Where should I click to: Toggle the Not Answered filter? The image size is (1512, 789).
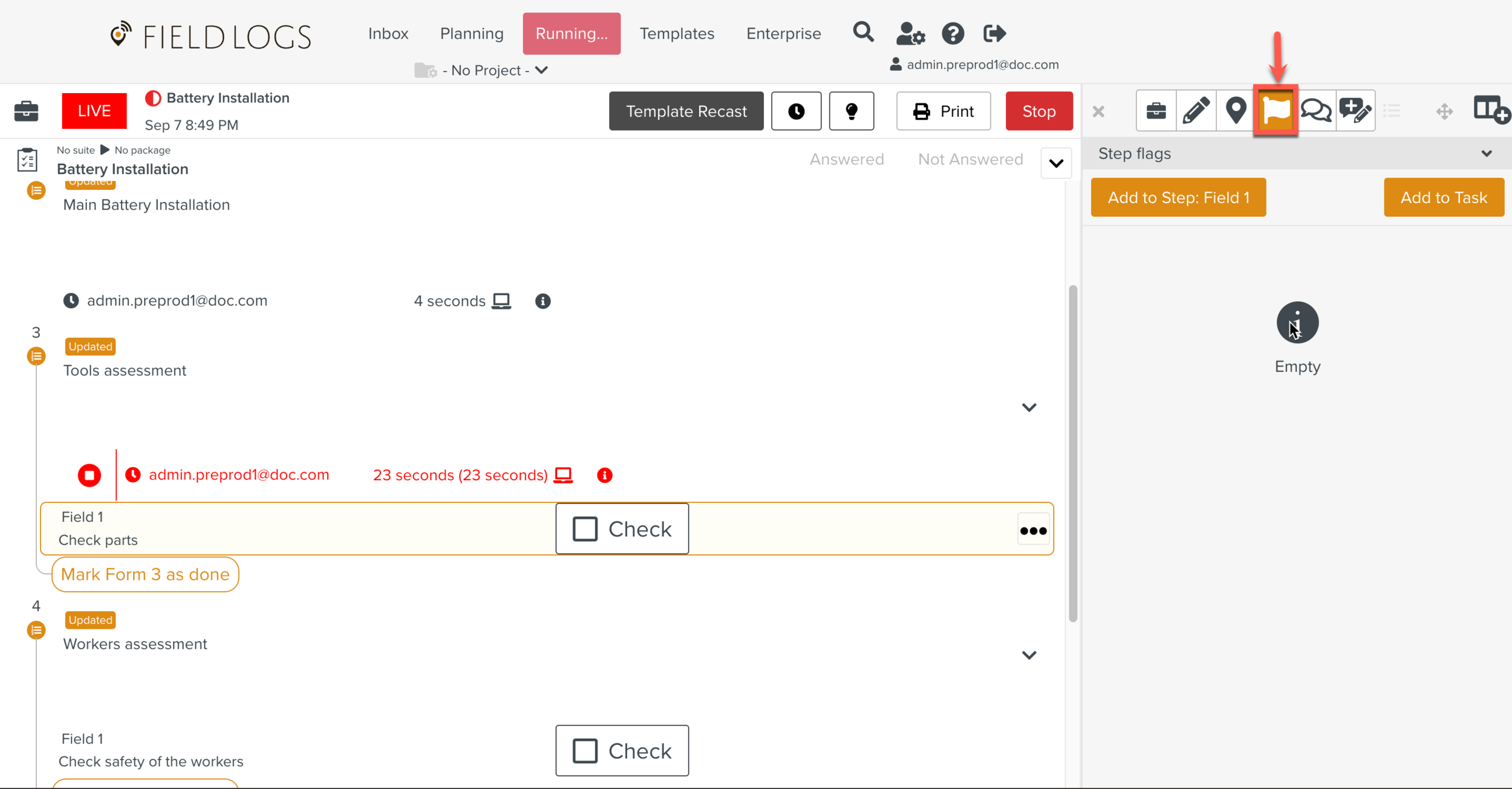(x=970, y=160)
